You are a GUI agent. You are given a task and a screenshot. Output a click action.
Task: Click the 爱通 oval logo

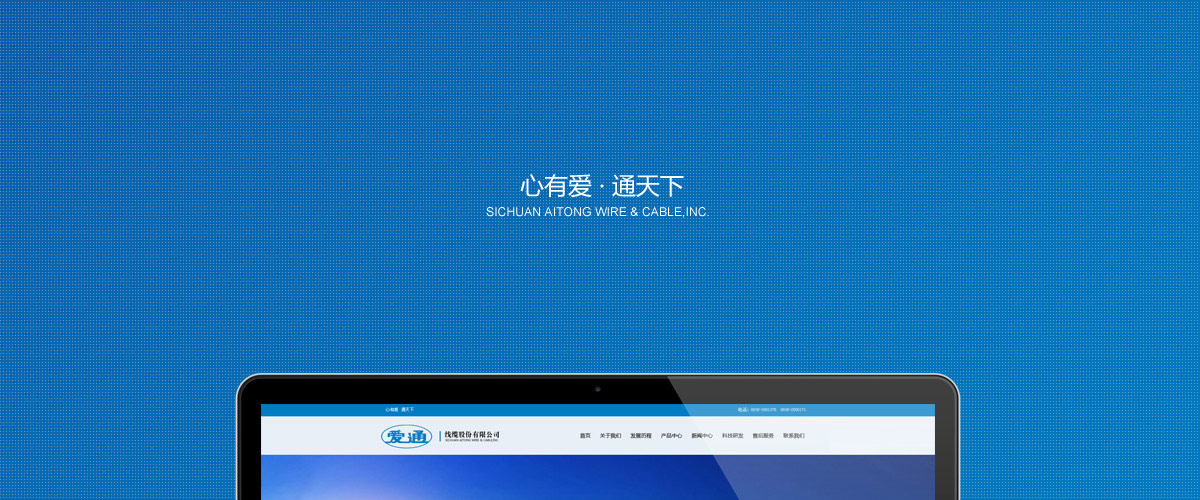(408, 436)
